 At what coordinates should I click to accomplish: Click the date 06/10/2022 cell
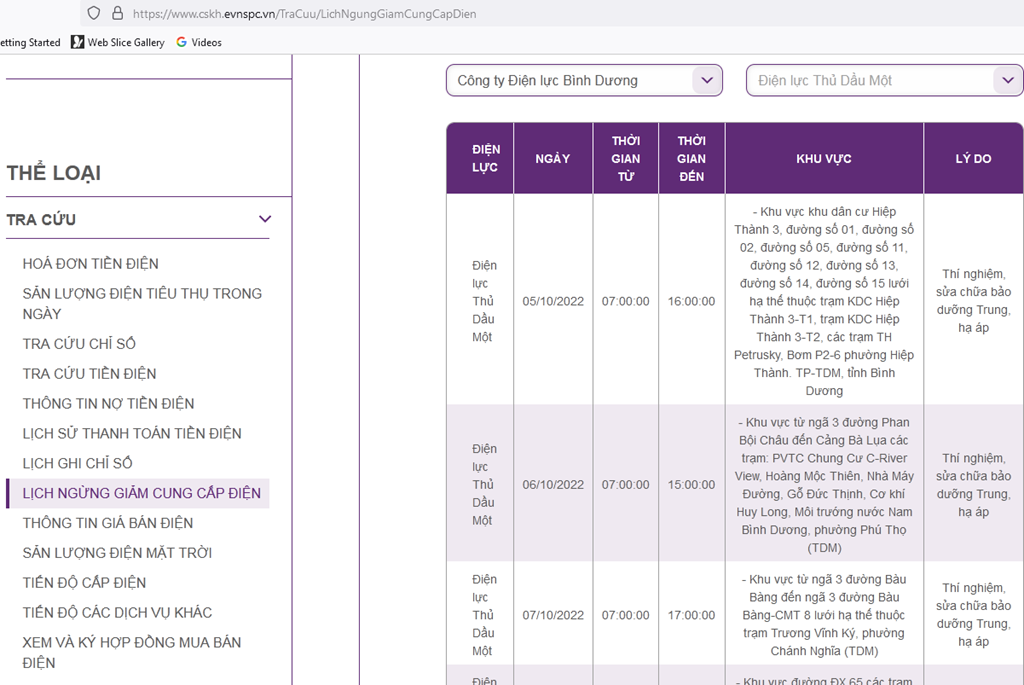tap(553, 485)
